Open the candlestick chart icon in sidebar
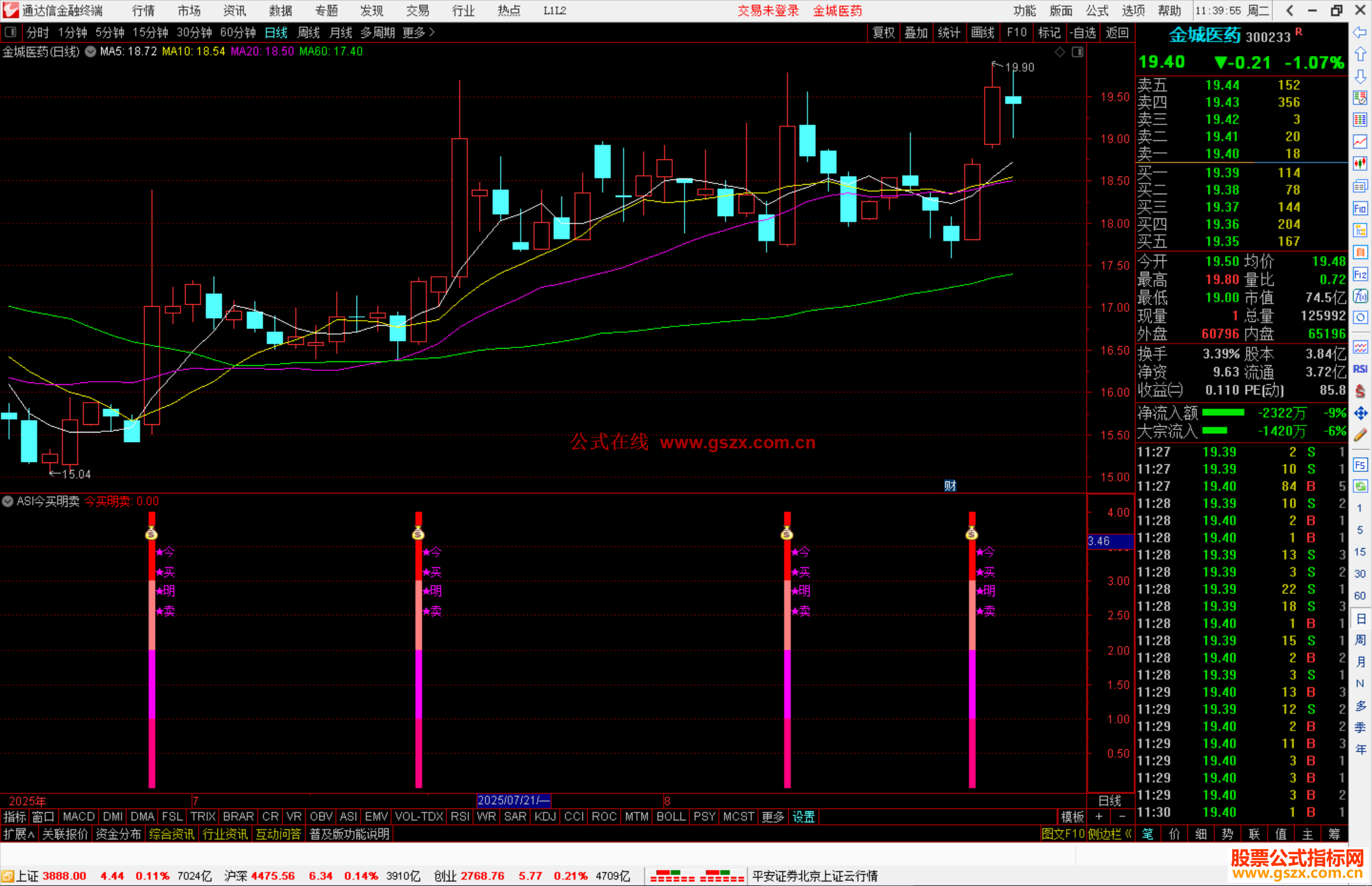The height and width of the screenshot is (886, 1372). coord(1360,164)
